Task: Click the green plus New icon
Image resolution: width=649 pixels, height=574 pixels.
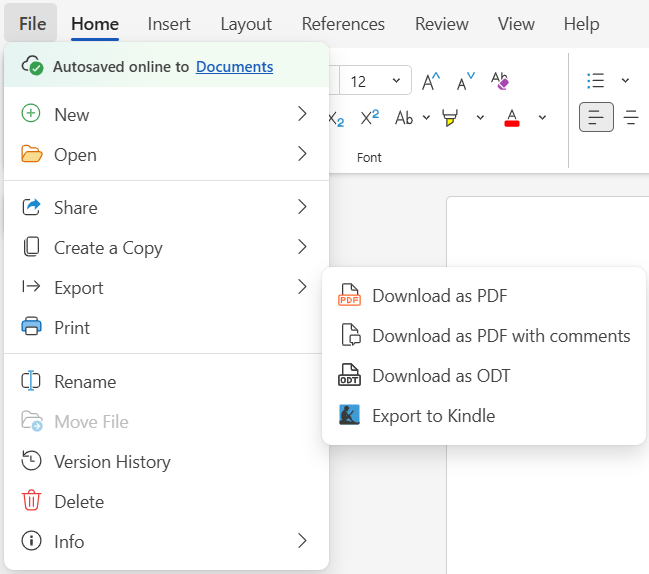Action: click(31, 113)
